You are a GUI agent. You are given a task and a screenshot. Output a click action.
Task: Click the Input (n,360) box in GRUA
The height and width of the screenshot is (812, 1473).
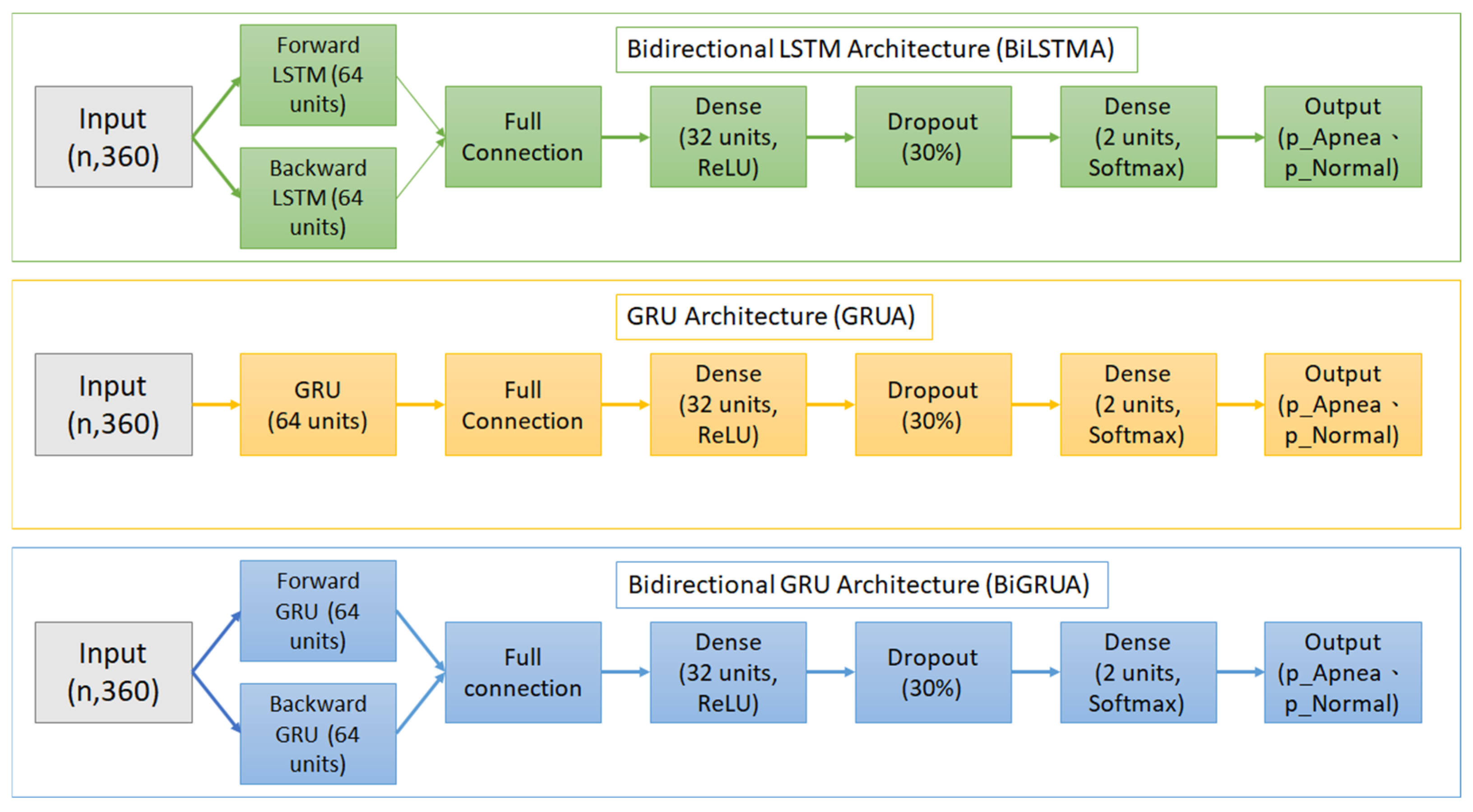(x=113, y=404)
